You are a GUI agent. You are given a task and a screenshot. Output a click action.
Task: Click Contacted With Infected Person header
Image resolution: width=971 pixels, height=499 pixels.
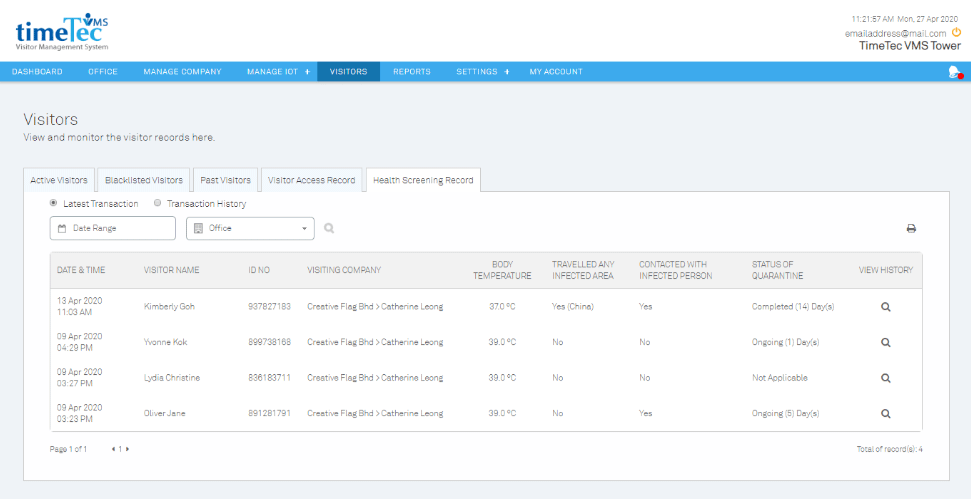tap(676, 270)
